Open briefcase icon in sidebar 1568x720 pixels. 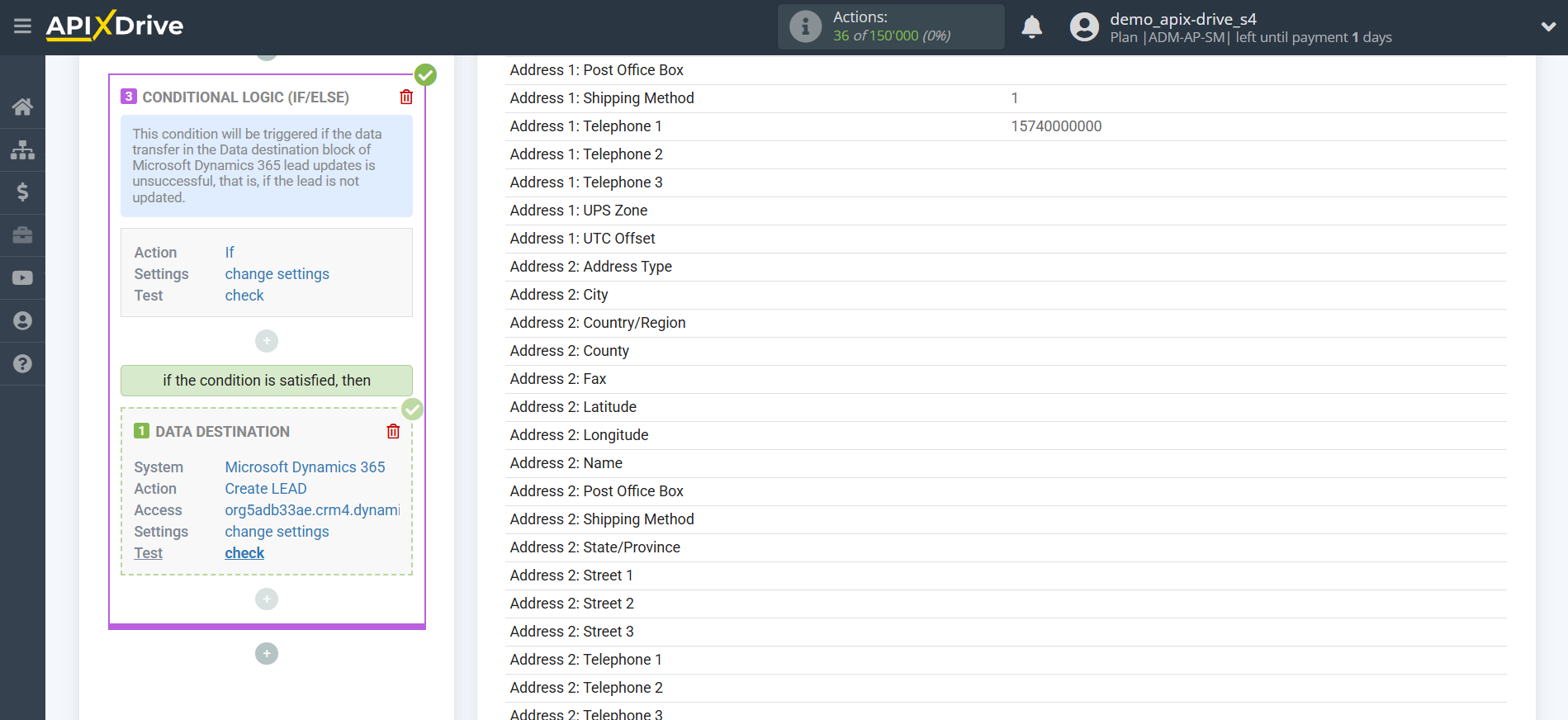point(22,235)
